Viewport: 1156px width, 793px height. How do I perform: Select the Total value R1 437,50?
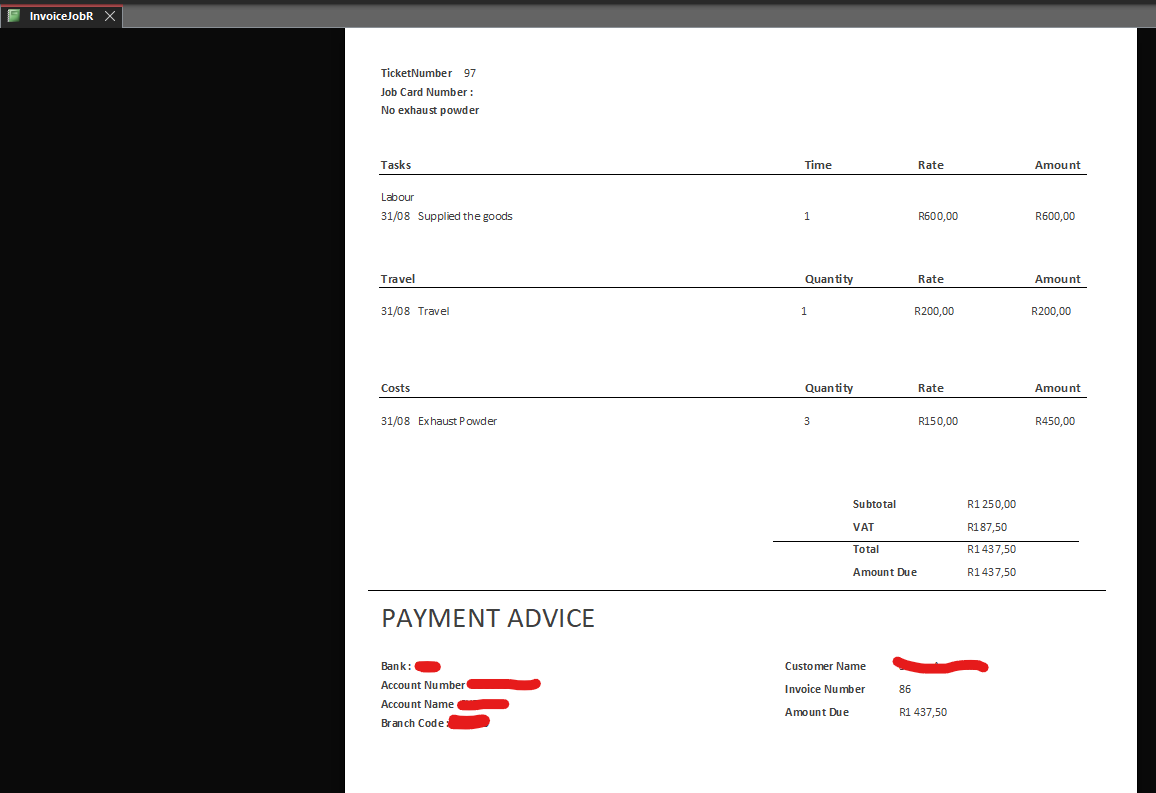(992, 549)
